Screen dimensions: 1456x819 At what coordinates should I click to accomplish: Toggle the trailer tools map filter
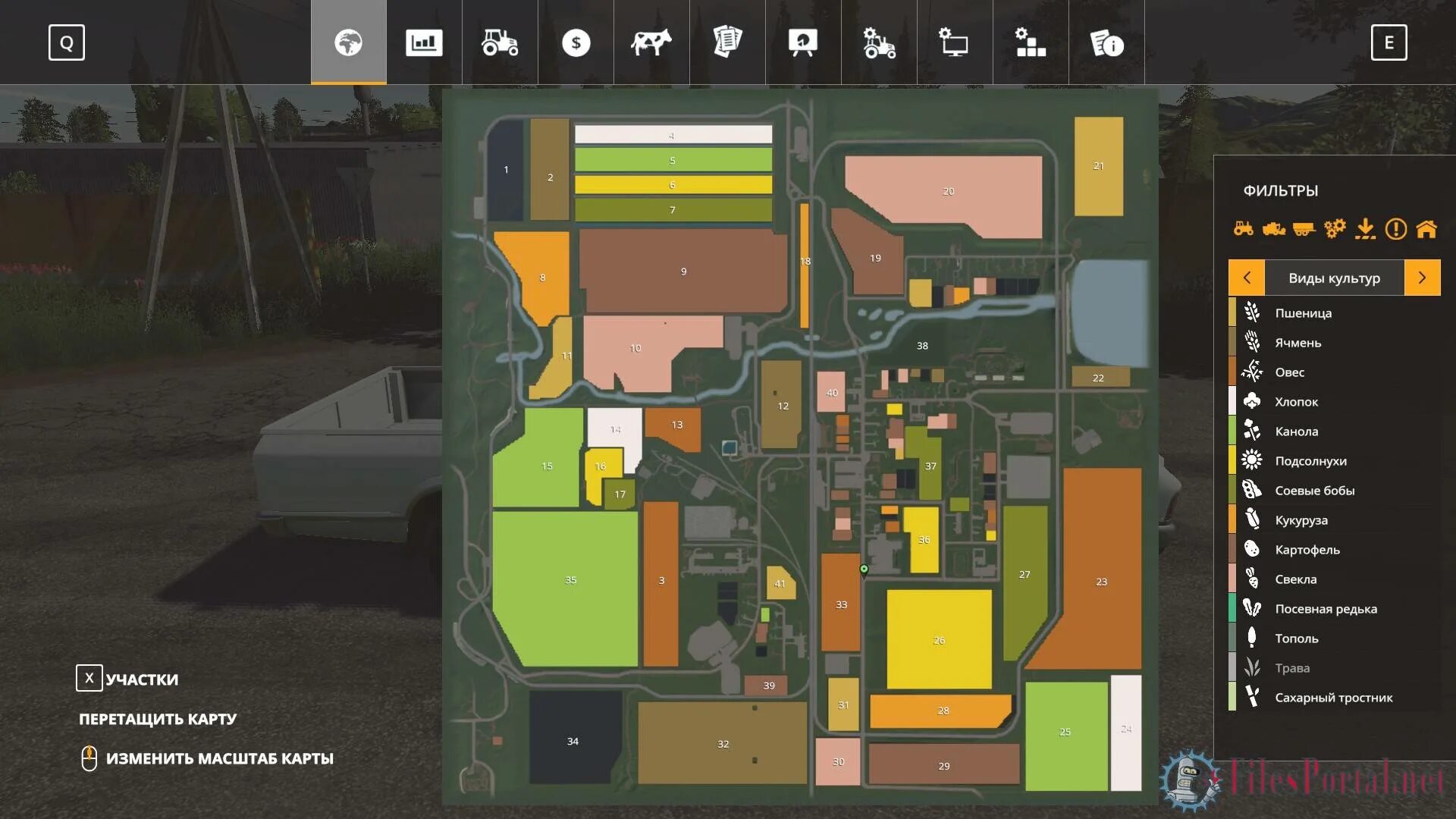coord(1304,228)
